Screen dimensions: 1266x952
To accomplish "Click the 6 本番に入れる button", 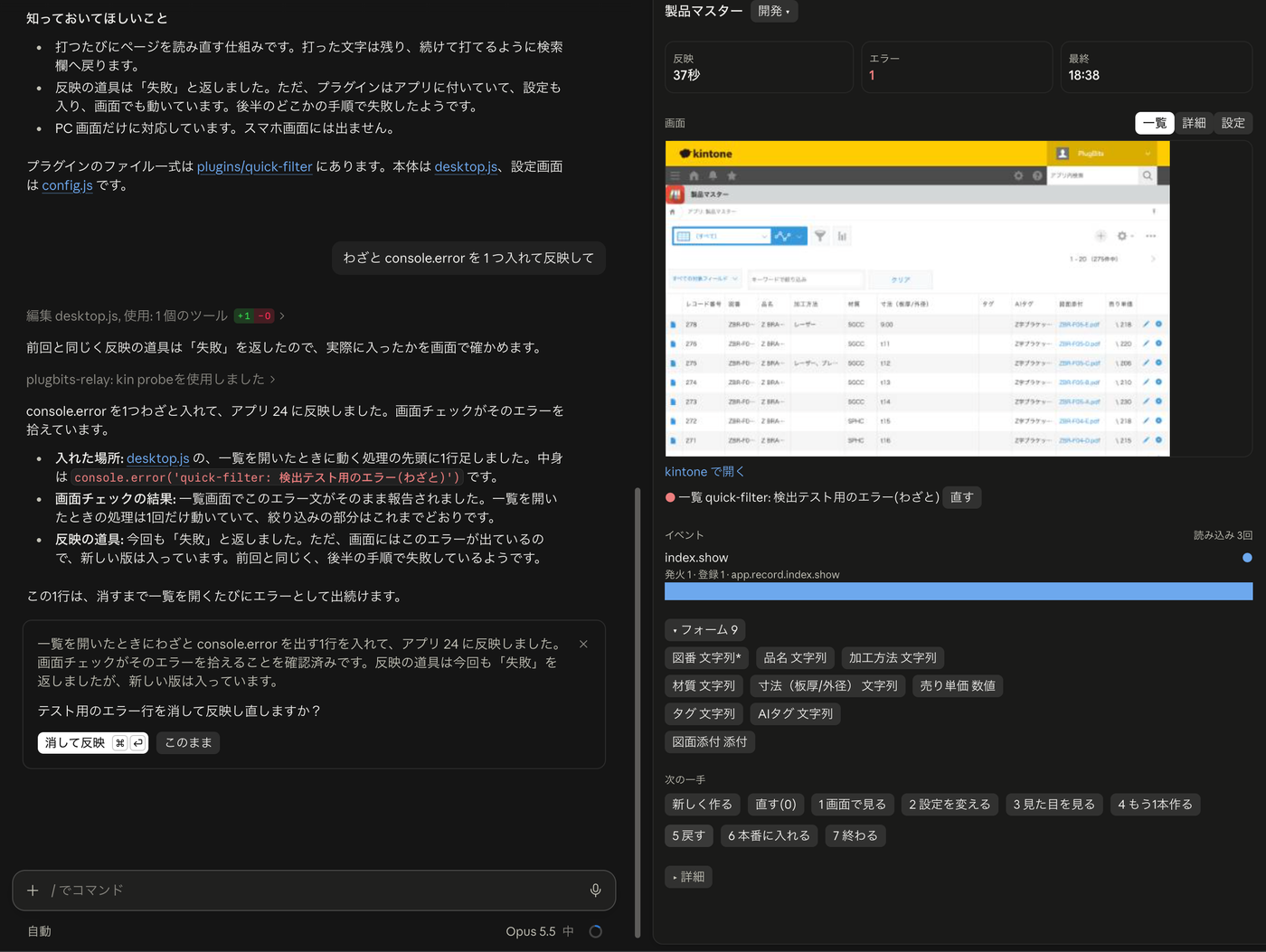I will coord(769,836).
